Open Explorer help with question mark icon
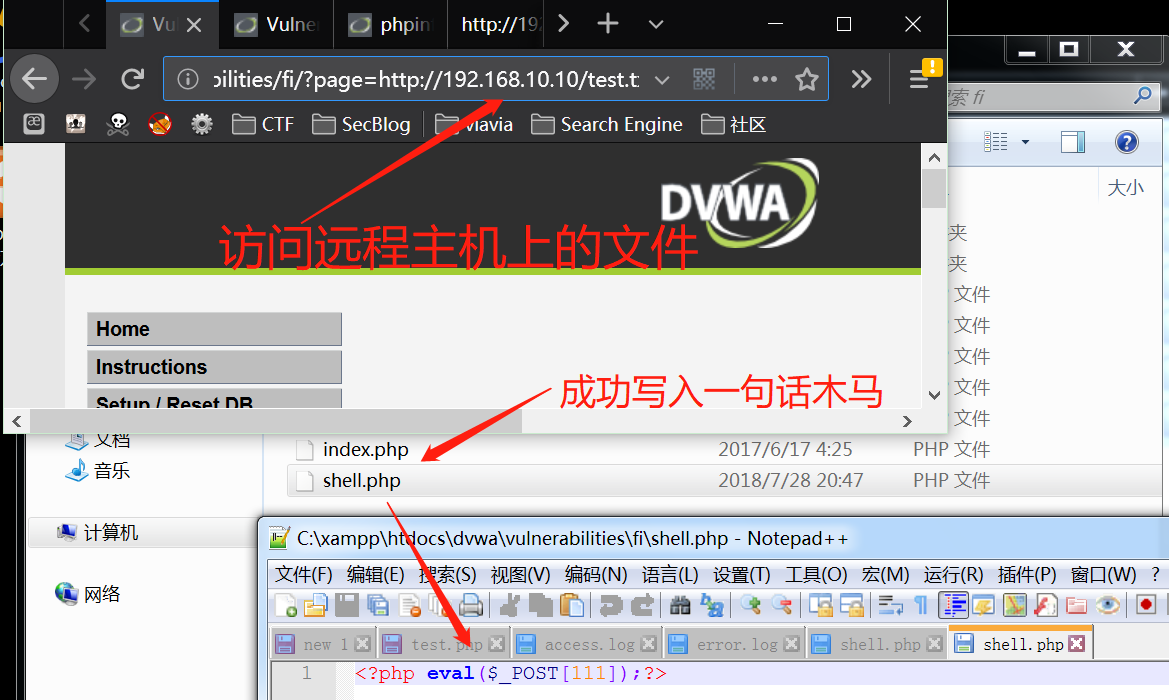 click(x=1127, y=142)
